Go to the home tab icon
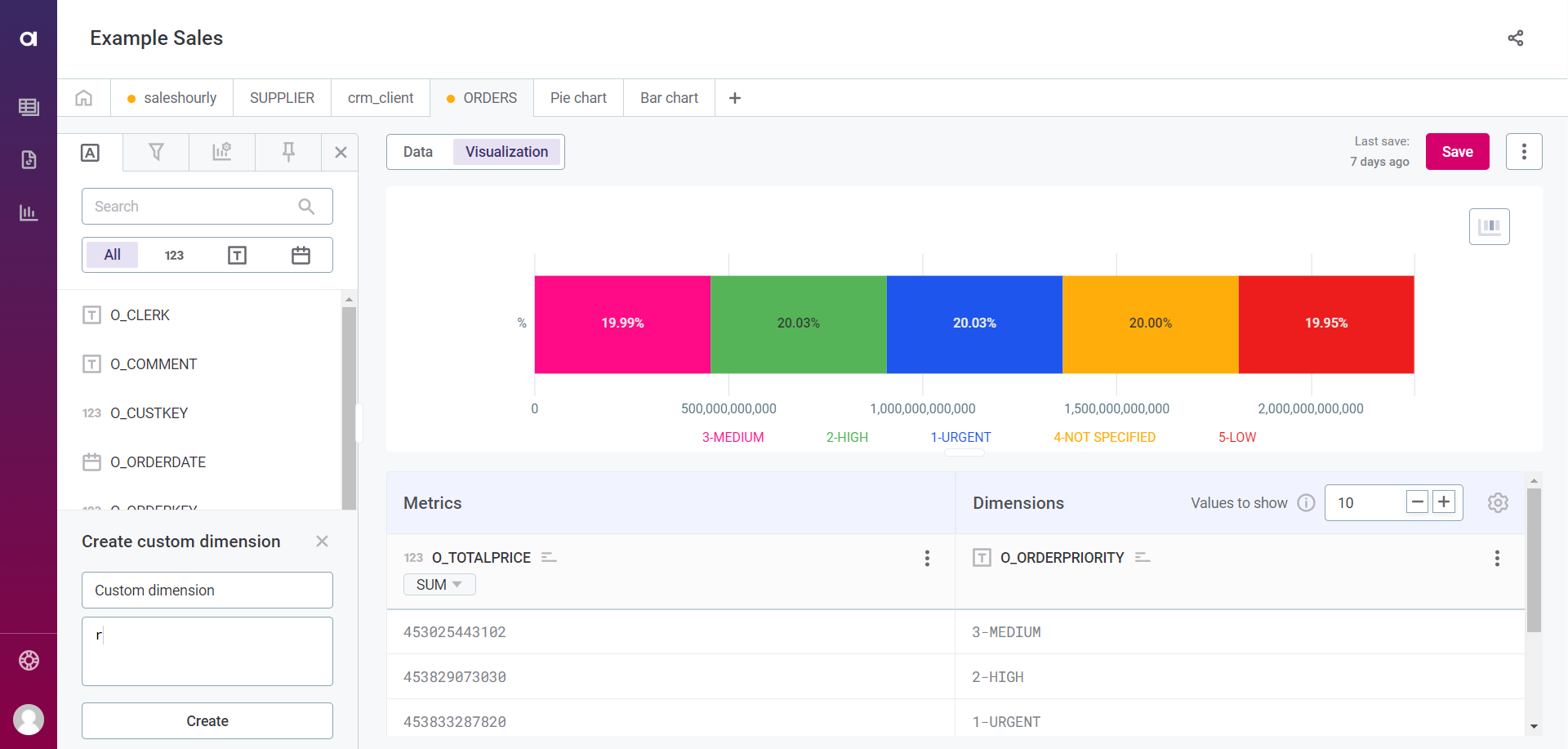Viewport: 1568px width, 749px height. click(83, 98)
